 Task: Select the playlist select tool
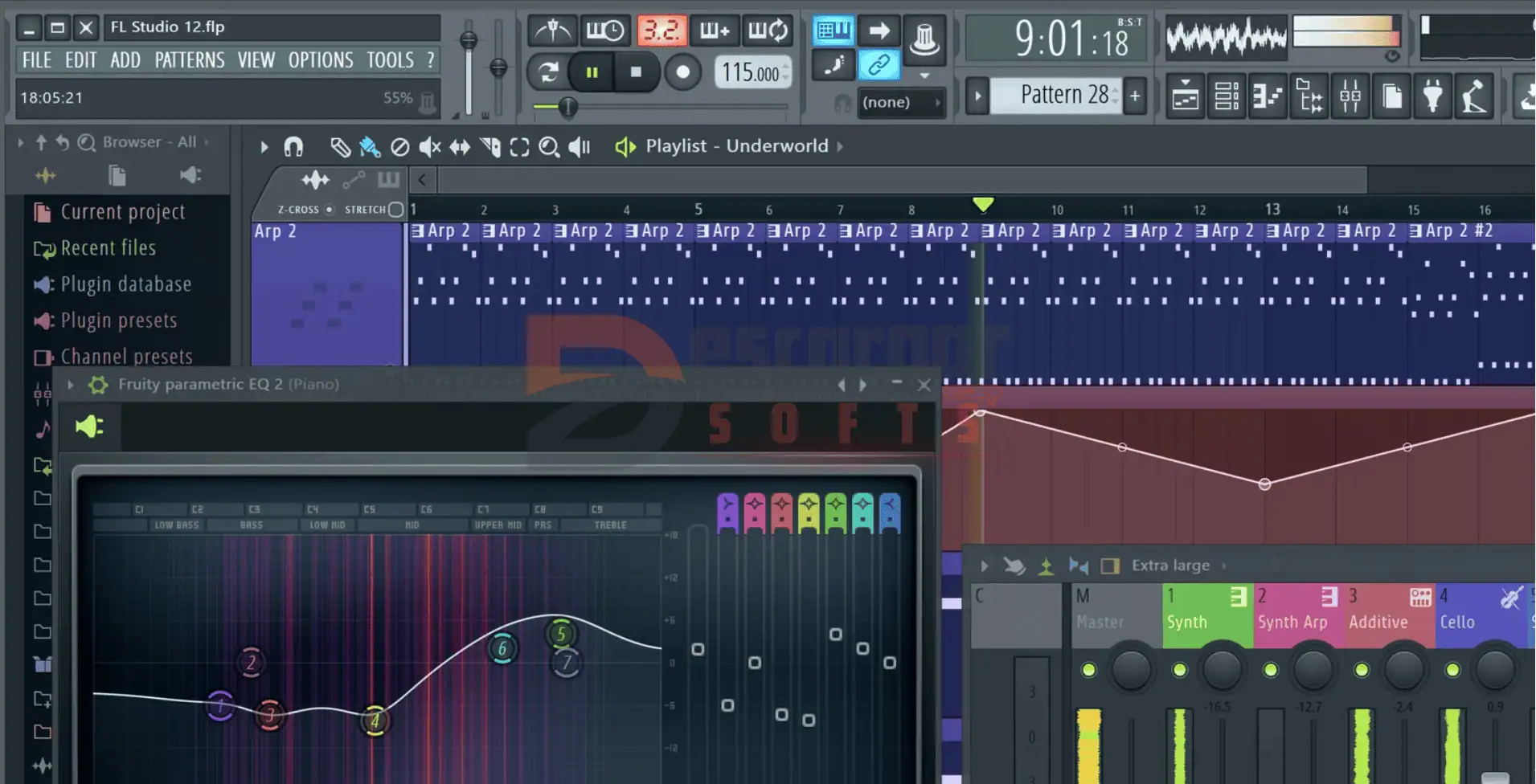[x=519, y=147]
